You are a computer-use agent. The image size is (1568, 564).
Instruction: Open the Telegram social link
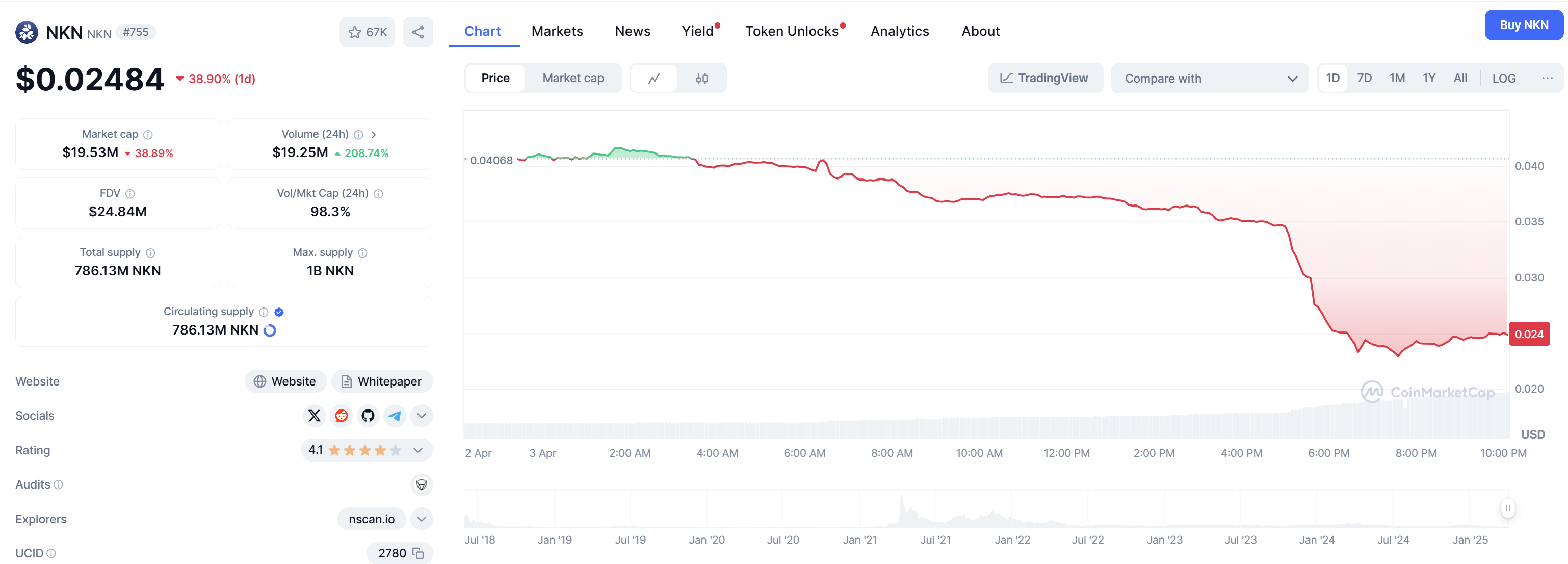click(395, 416)
